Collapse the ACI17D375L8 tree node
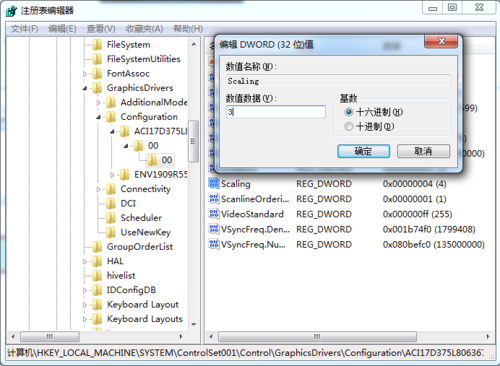This screenshot has height=366, width=500. (112, 132)
